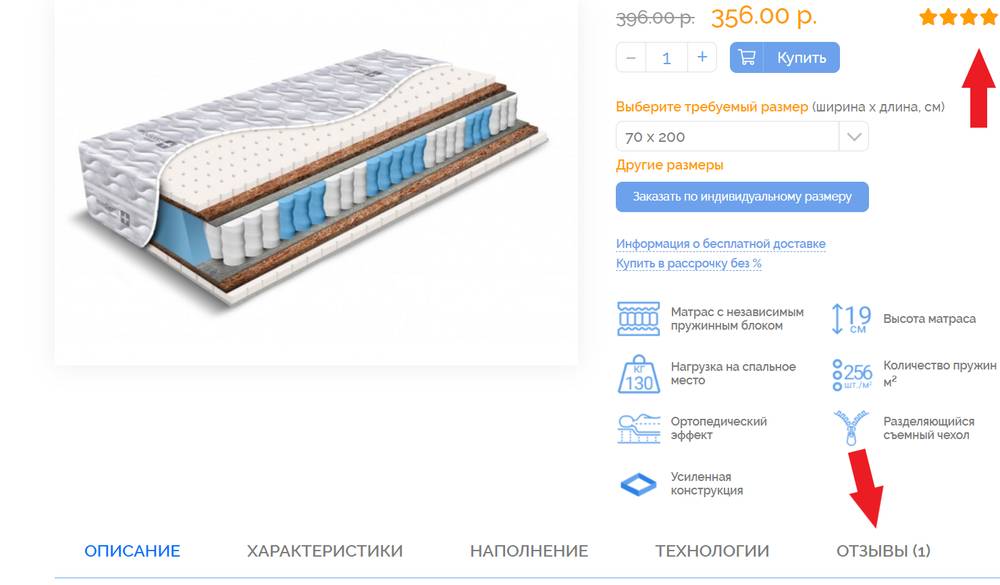The width and height of the screenshot is (1000, 585).
Task: Click the 256 springs count icon
Action: (851, 374)
